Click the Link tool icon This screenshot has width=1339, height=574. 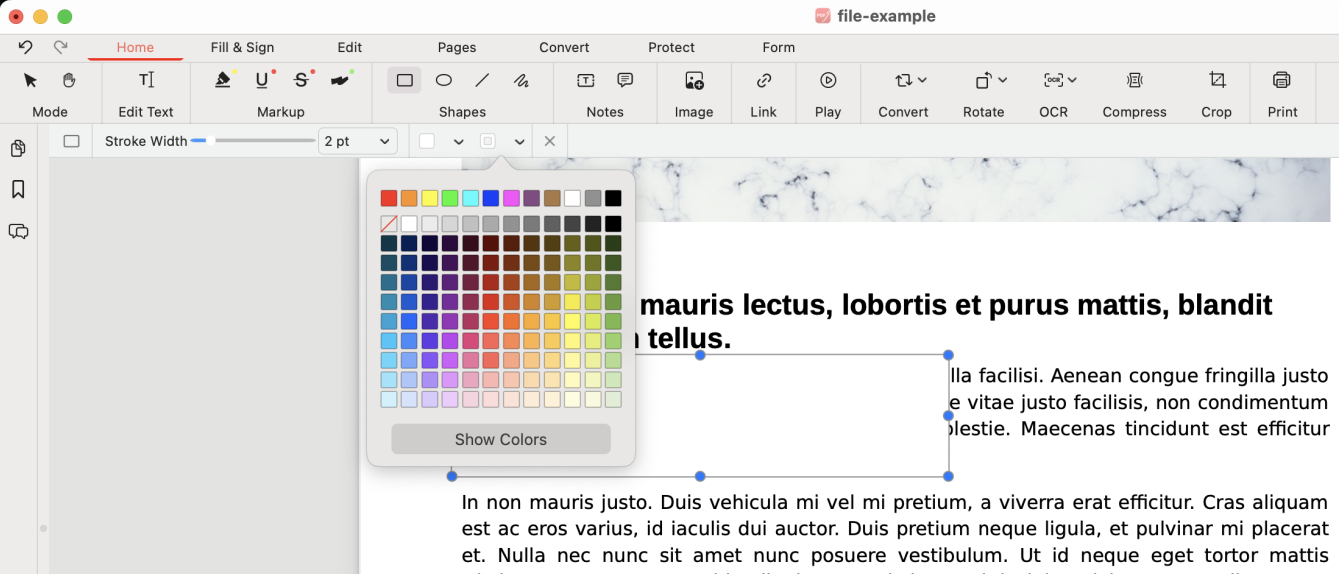coord(764,80)
